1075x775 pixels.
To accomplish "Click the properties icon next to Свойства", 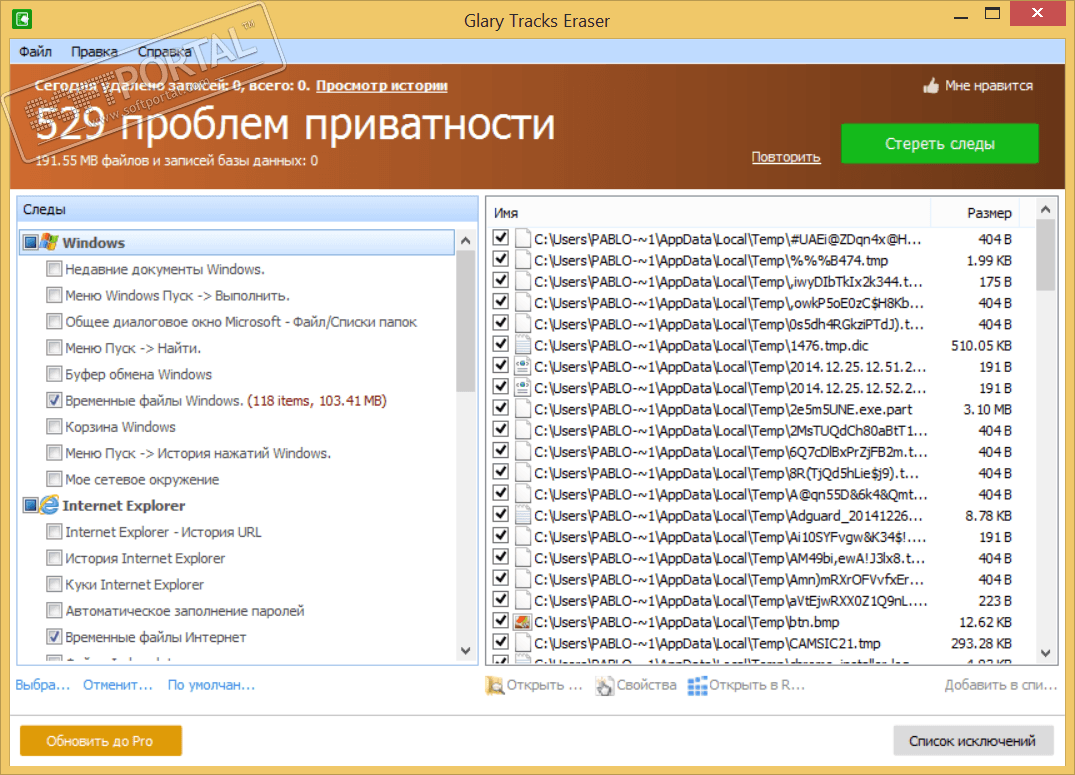I will pos(604,685).
